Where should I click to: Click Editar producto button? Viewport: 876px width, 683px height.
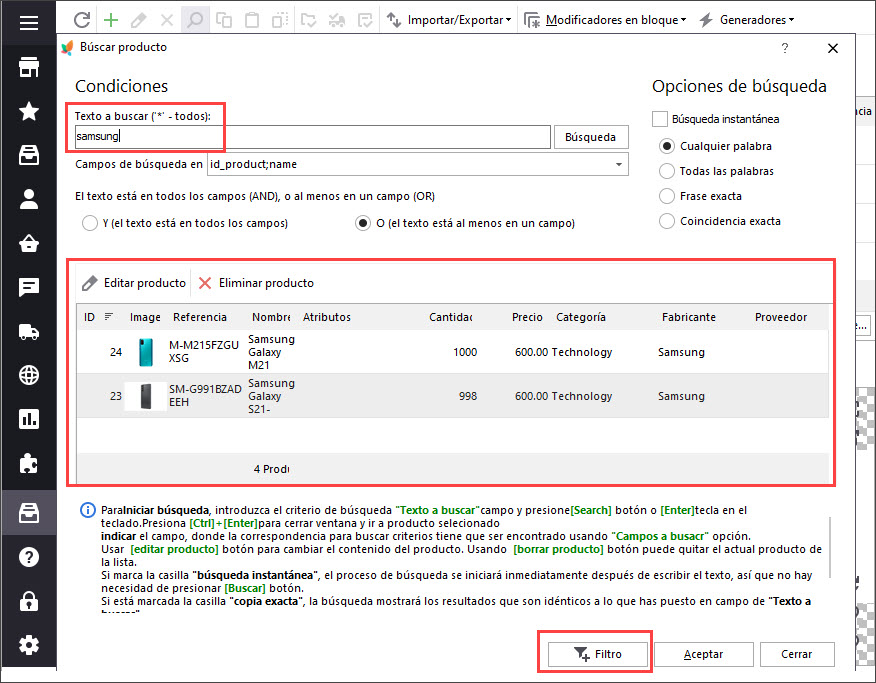pos(134,283)
